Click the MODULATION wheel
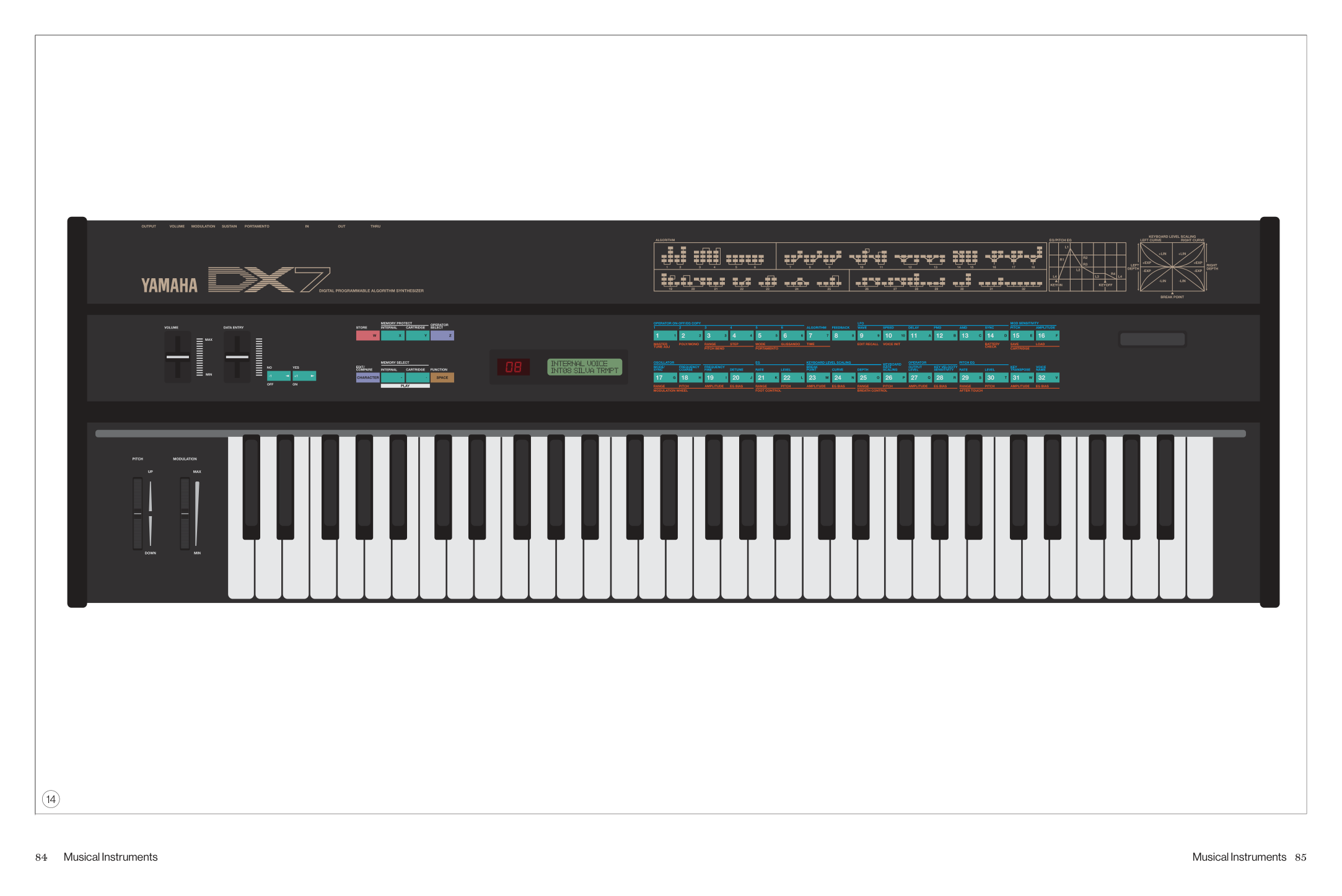The width and height of the screenshot is (1342, 896). (185, 514)
